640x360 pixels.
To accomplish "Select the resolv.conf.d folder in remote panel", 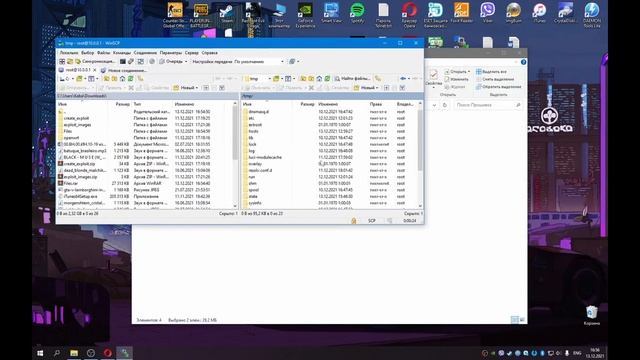I will (260, 170).
